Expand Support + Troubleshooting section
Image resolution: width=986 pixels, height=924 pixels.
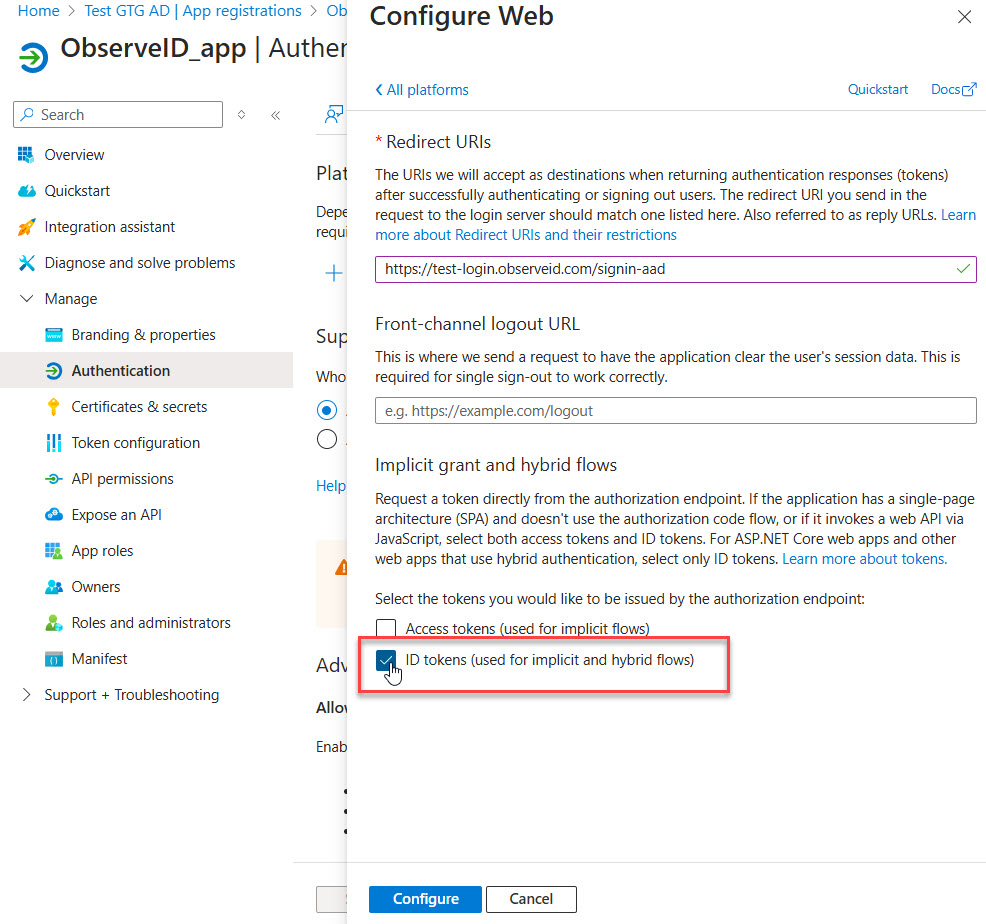(x=27, y=695)
